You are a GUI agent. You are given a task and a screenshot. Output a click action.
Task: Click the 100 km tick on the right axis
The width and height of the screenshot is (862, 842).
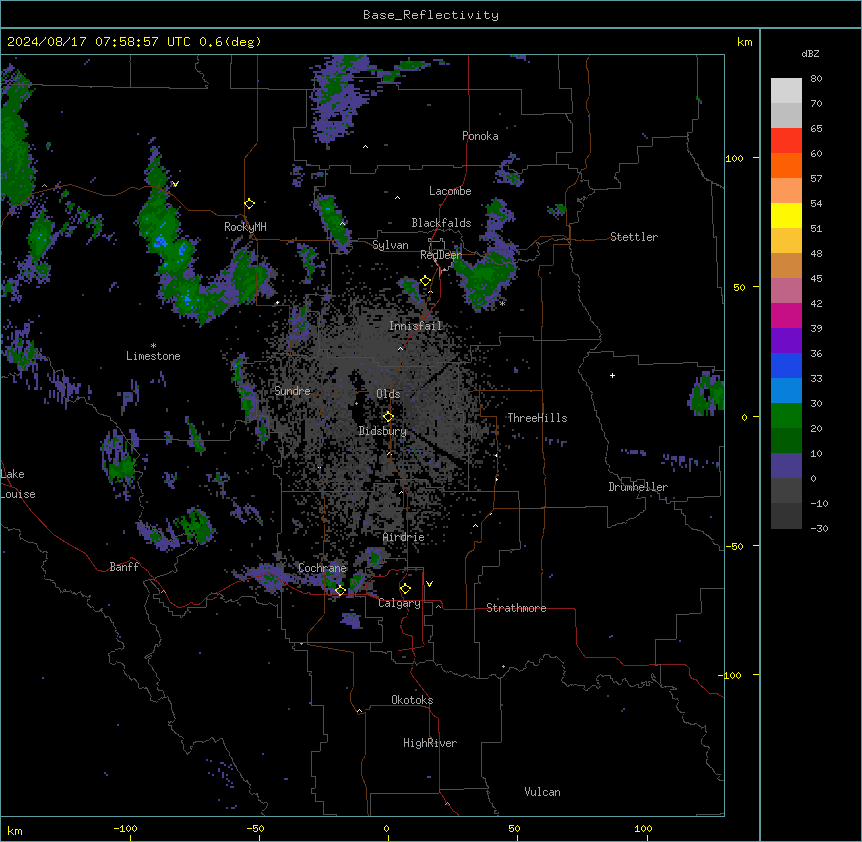tap(734, 158)
